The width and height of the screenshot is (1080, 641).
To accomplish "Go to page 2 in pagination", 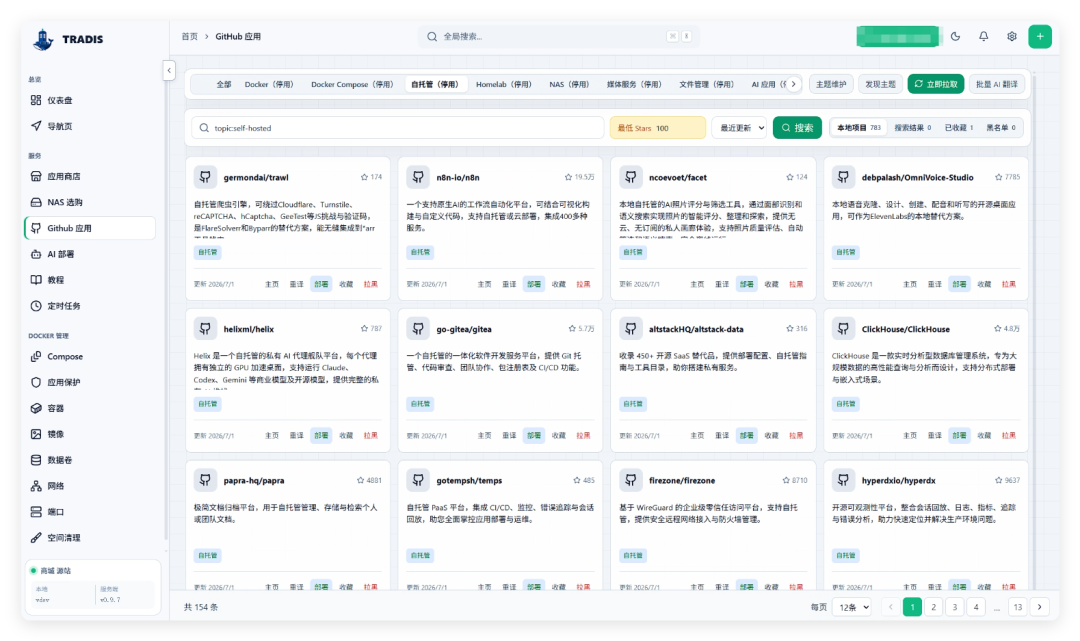I will tap(933, 607).
